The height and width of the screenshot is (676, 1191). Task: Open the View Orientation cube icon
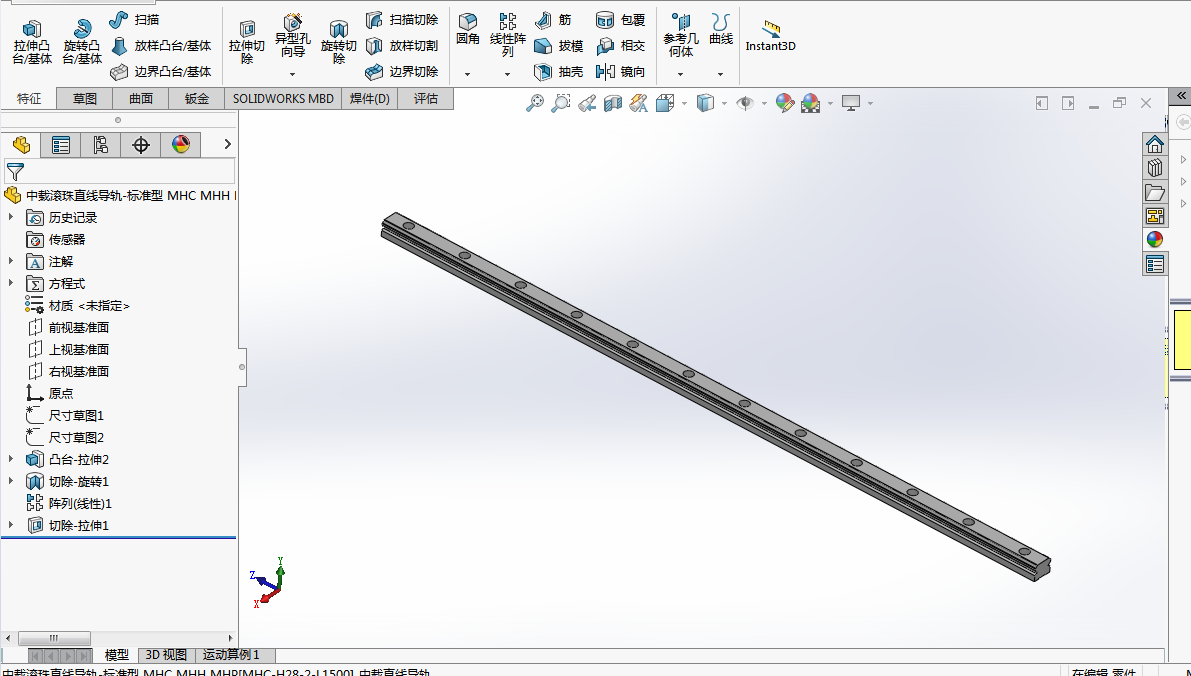tap(665, 103)
